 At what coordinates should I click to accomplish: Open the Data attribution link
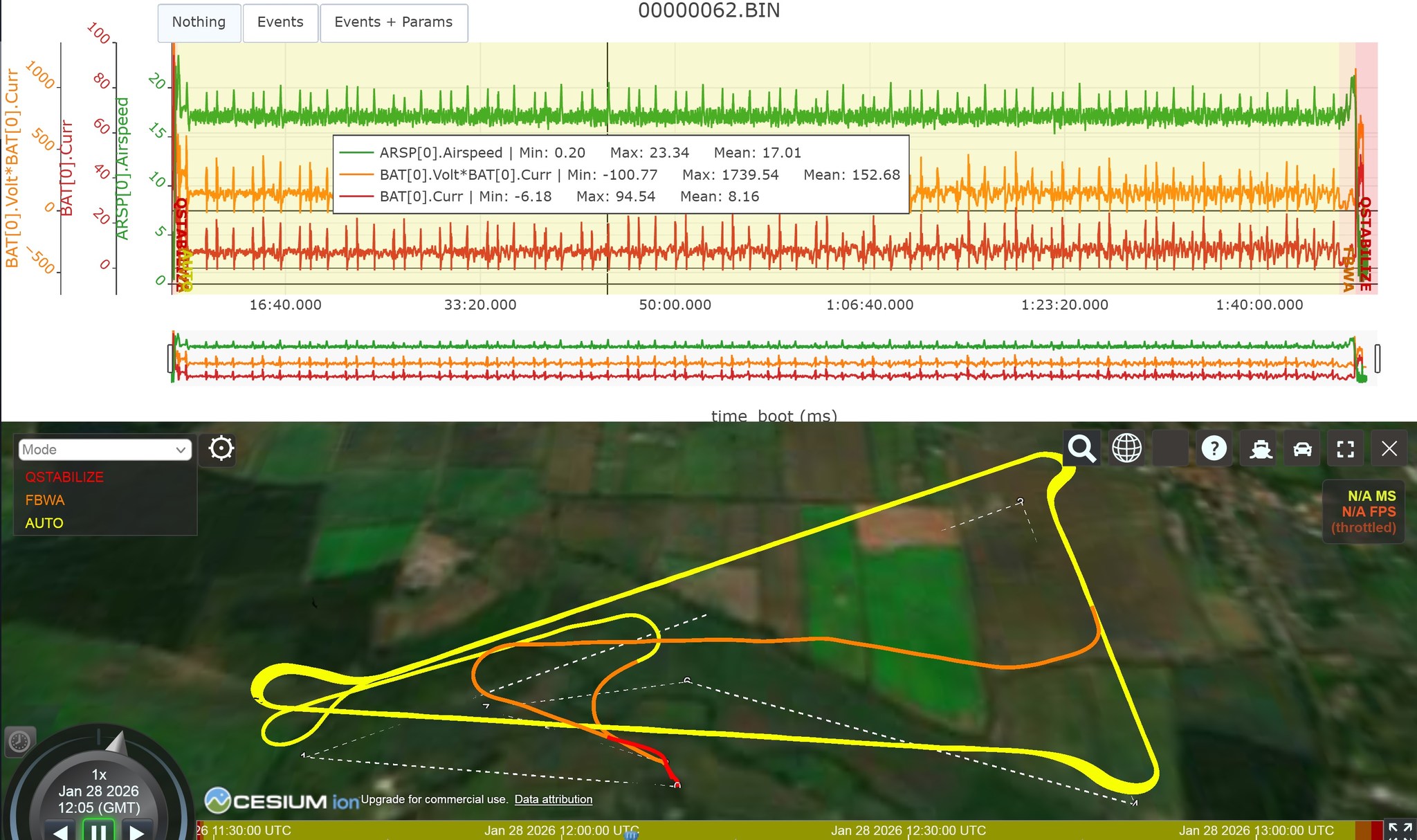(x=553, y=799)
